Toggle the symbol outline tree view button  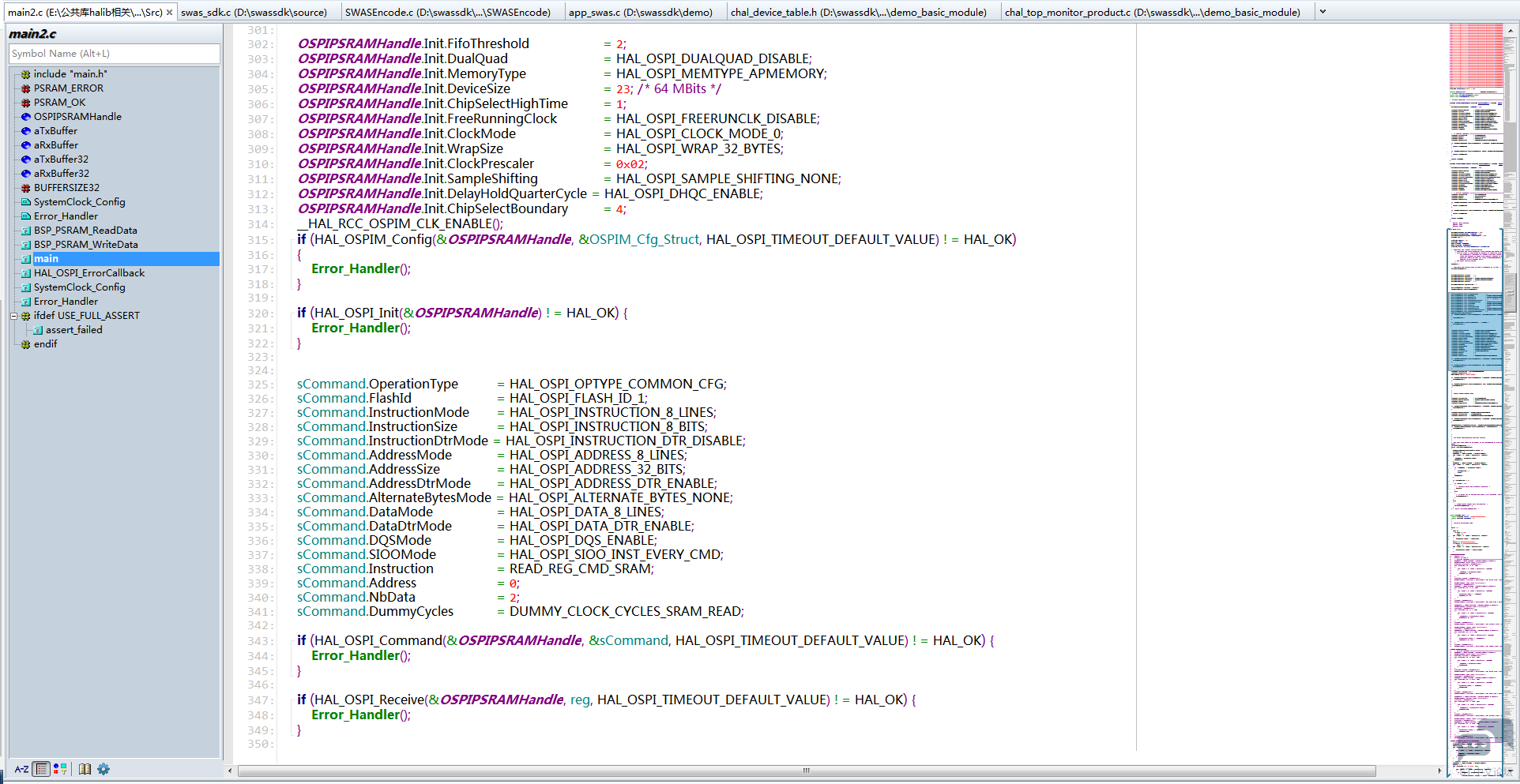point(42,769)
